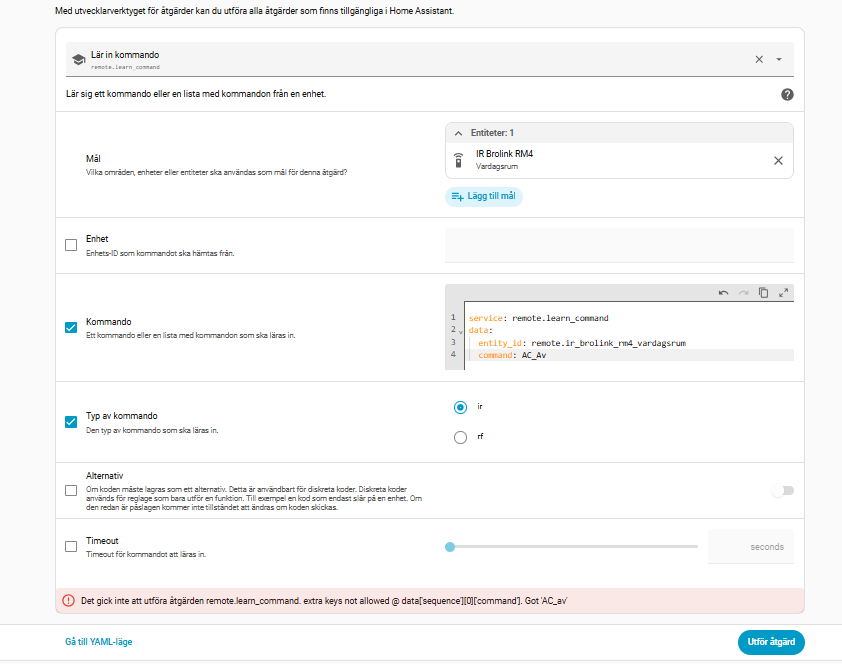Remove IR Brolink RM4 target entity
The height and width of the screenshot is (664, 842).
(778, 160)
